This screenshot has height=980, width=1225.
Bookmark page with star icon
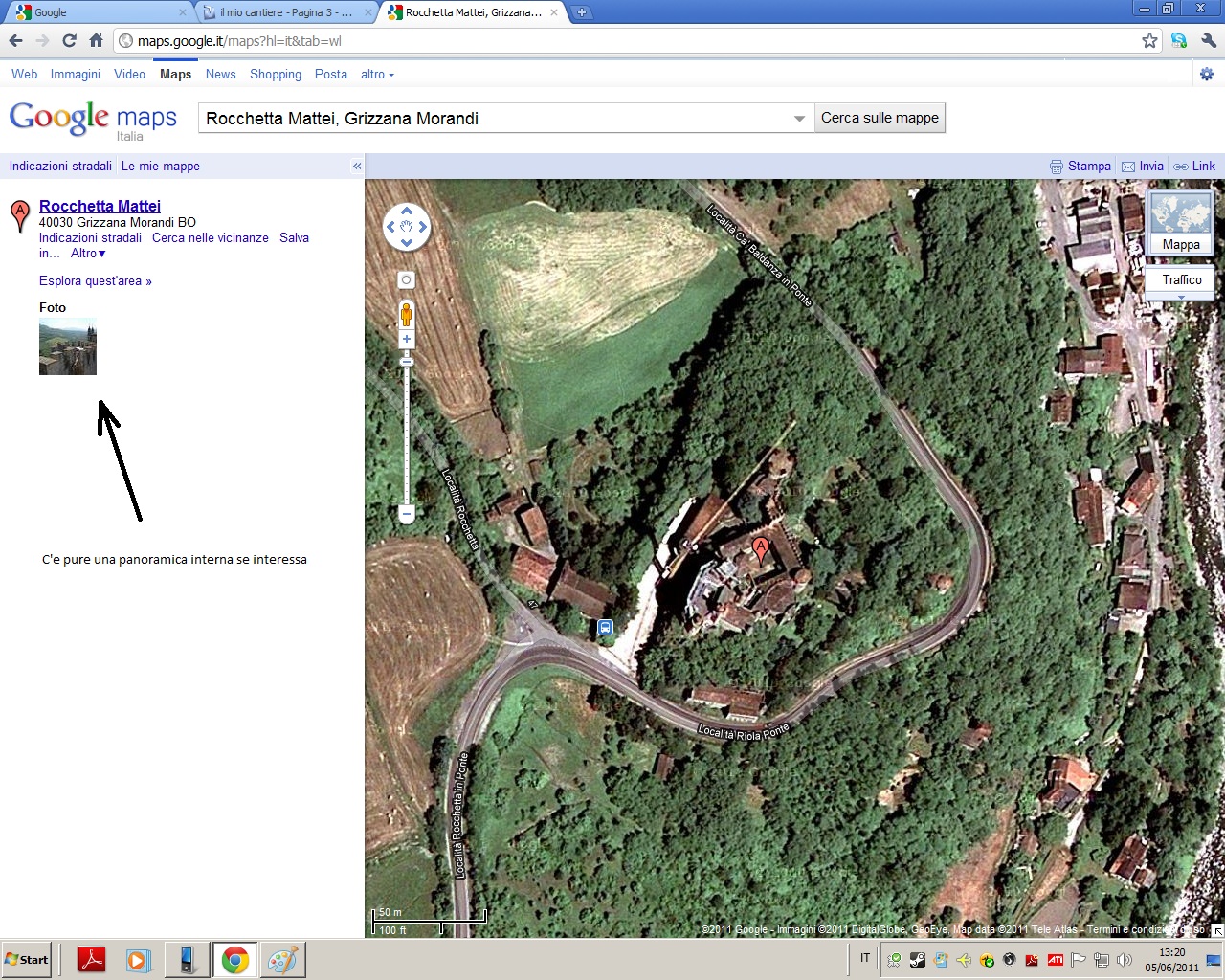[1149, 40]
